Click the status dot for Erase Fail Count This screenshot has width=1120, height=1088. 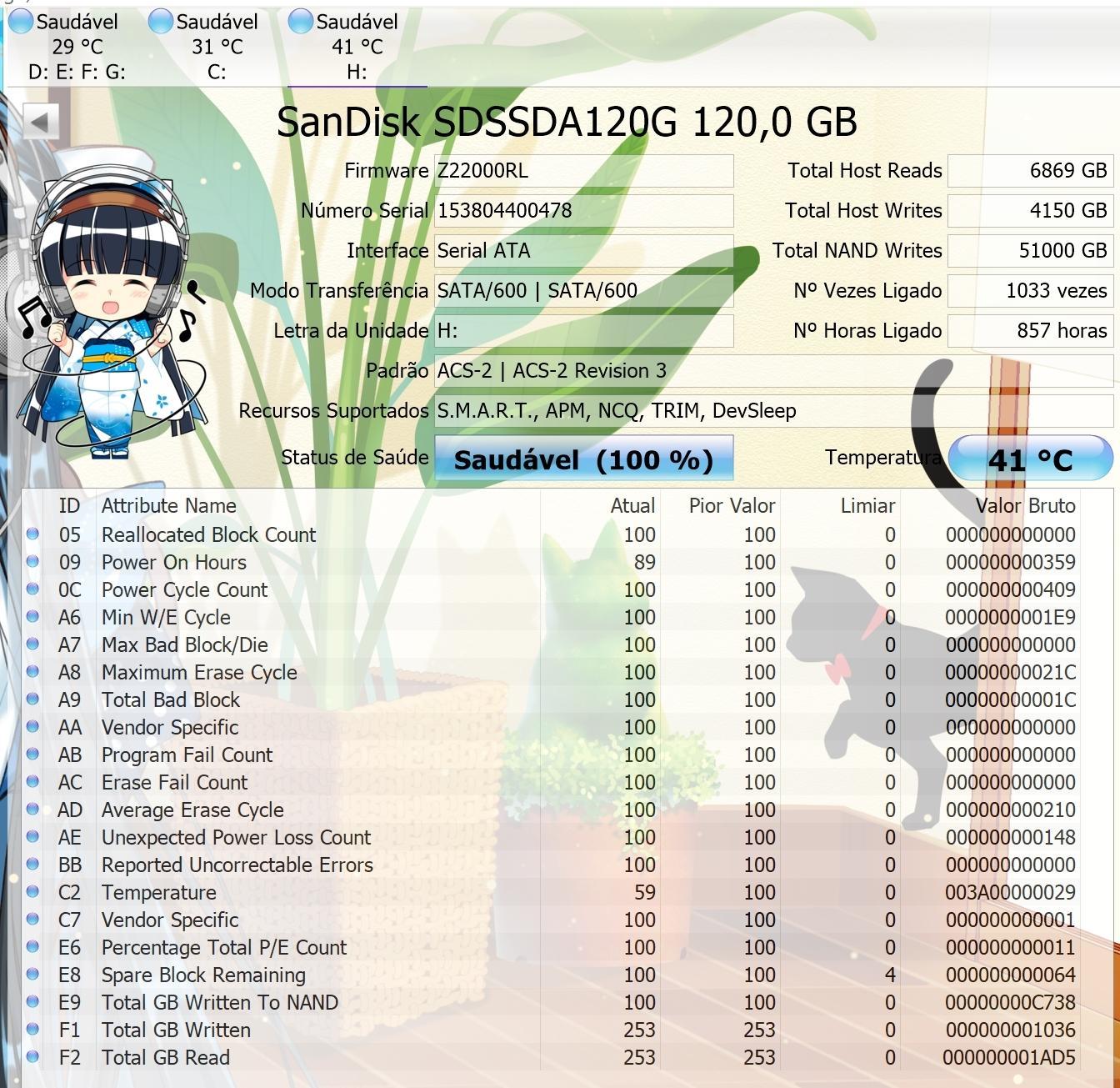coord(32,782)
